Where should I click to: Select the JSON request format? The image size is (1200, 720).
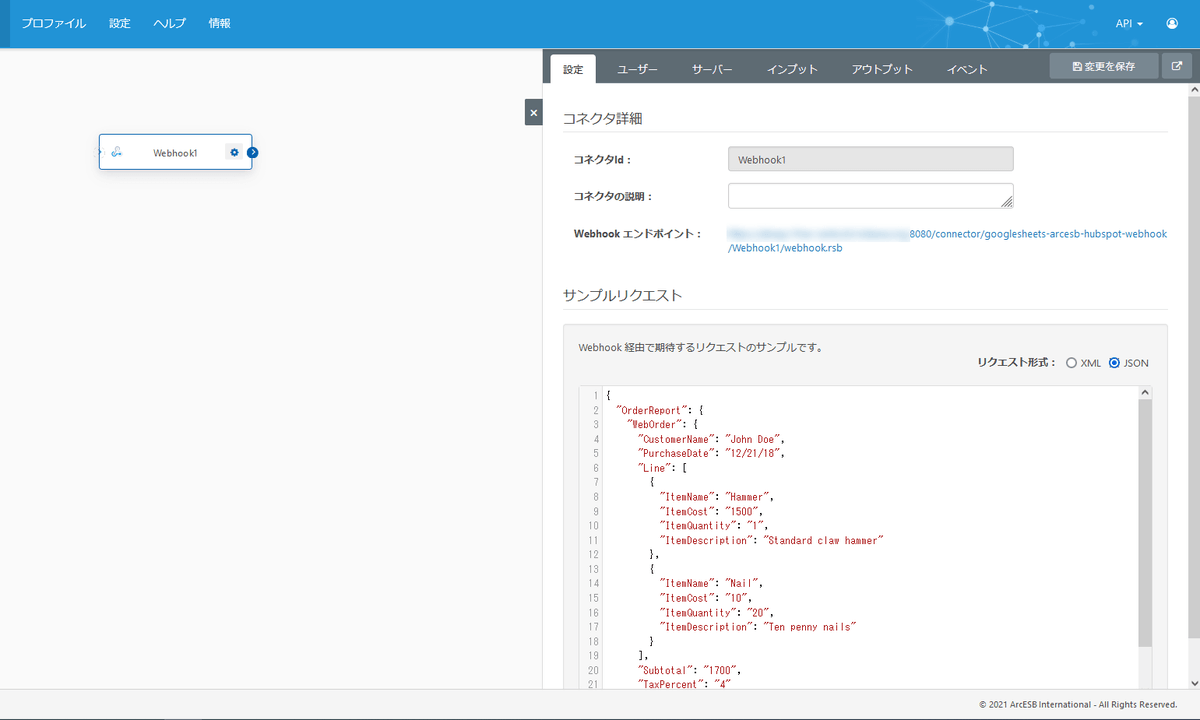click(x=1114, y=363)
